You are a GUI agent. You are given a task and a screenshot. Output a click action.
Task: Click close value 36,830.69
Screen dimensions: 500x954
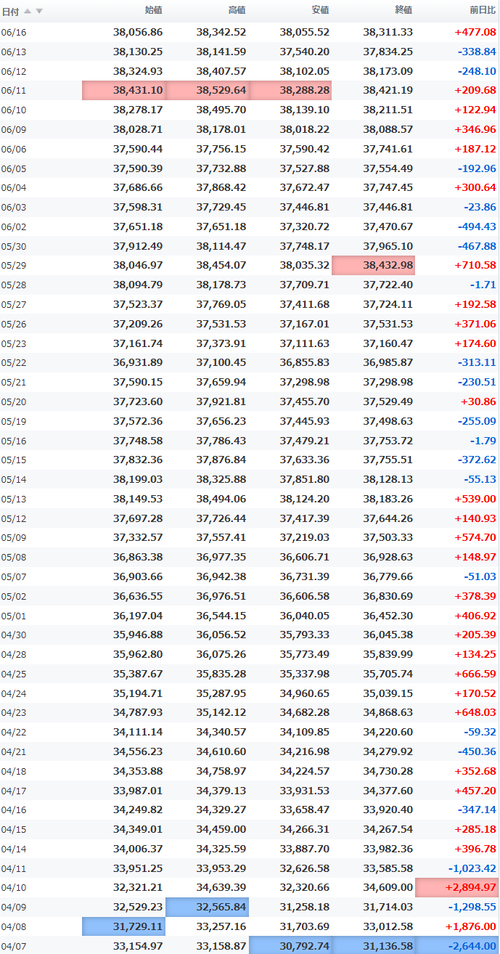388,596
